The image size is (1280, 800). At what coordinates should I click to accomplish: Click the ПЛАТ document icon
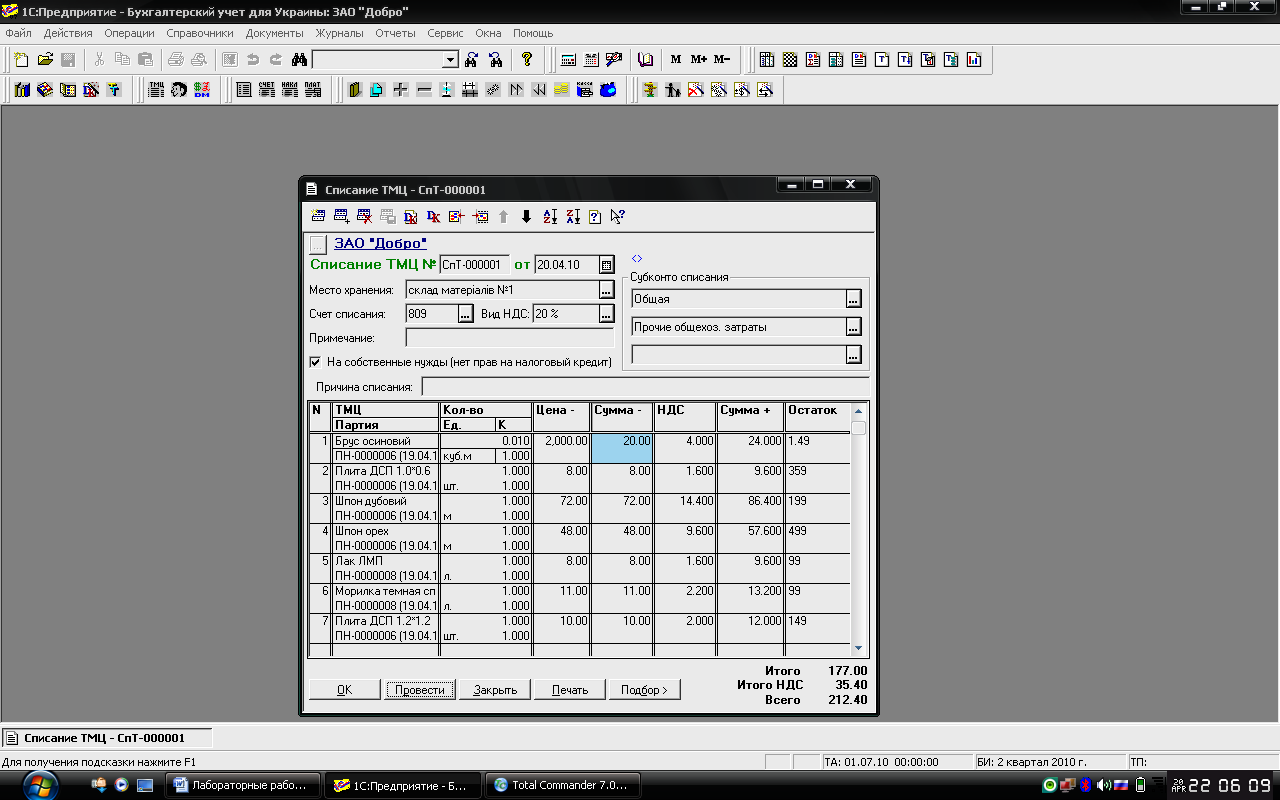click(x=313, y=90)
